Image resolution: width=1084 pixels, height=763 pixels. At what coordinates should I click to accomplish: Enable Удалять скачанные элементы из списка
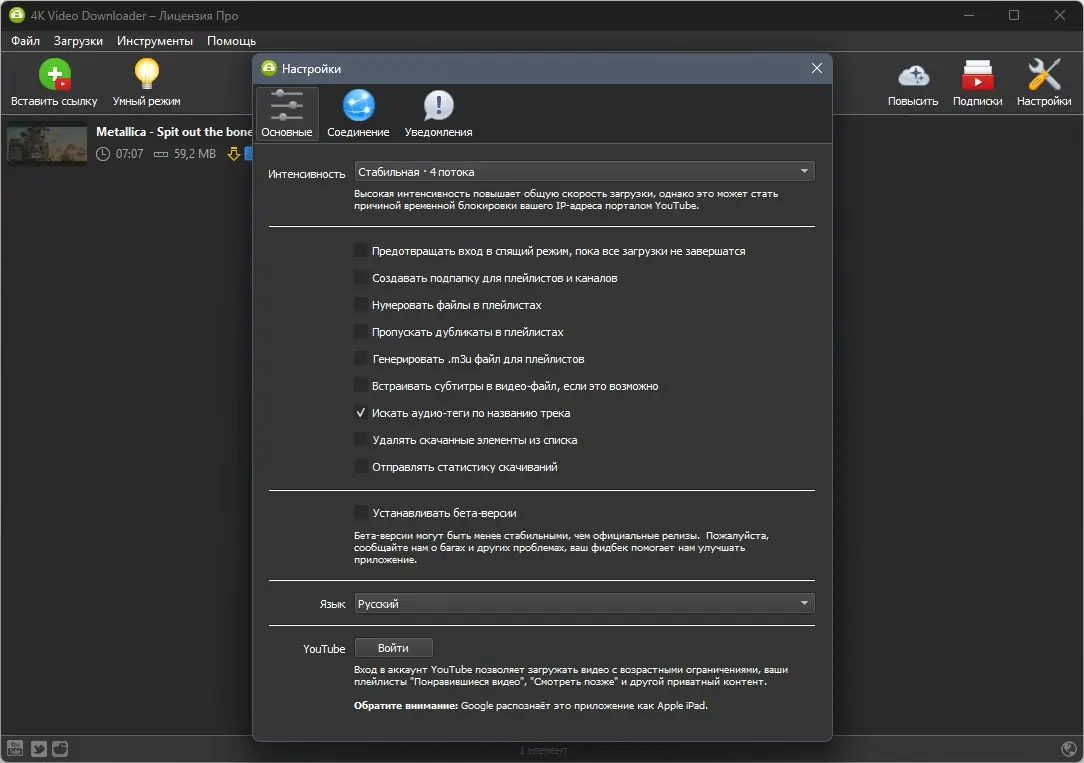[361, 440]
